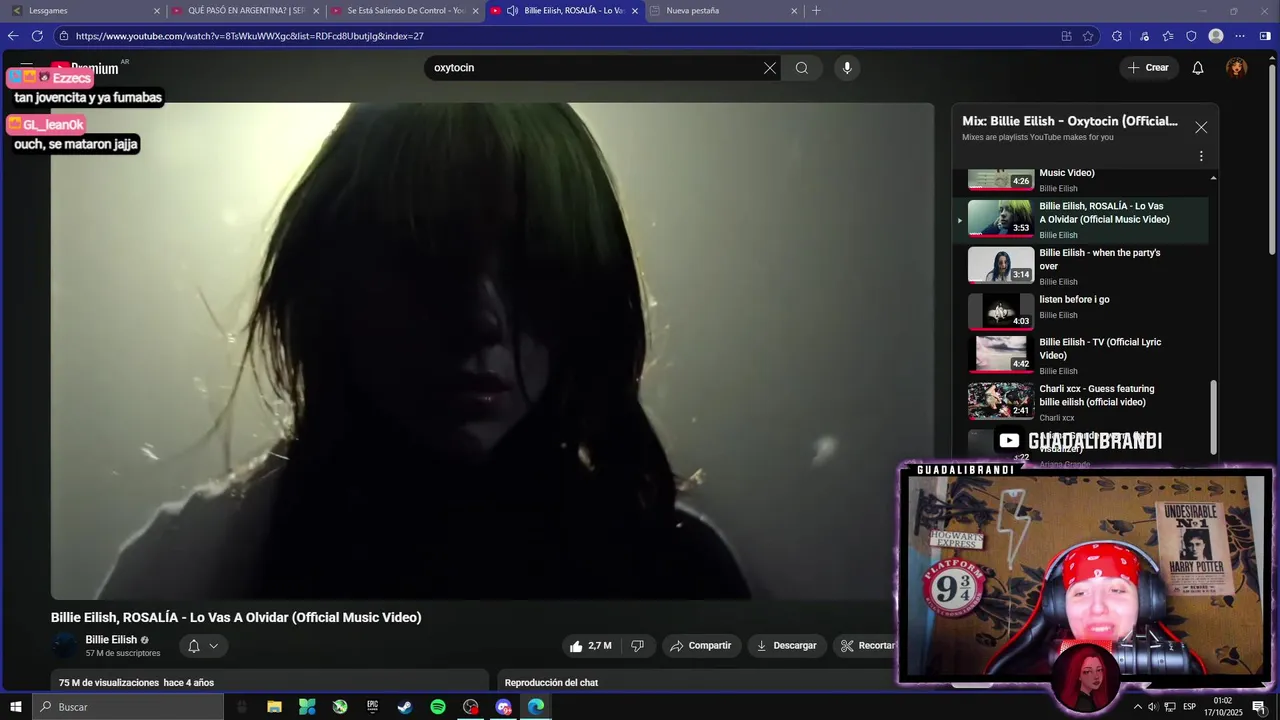Viewport: 1280px width, 720px height.
Task: Click the 75 M de visualizaciones text
Action: click(109, 683)
